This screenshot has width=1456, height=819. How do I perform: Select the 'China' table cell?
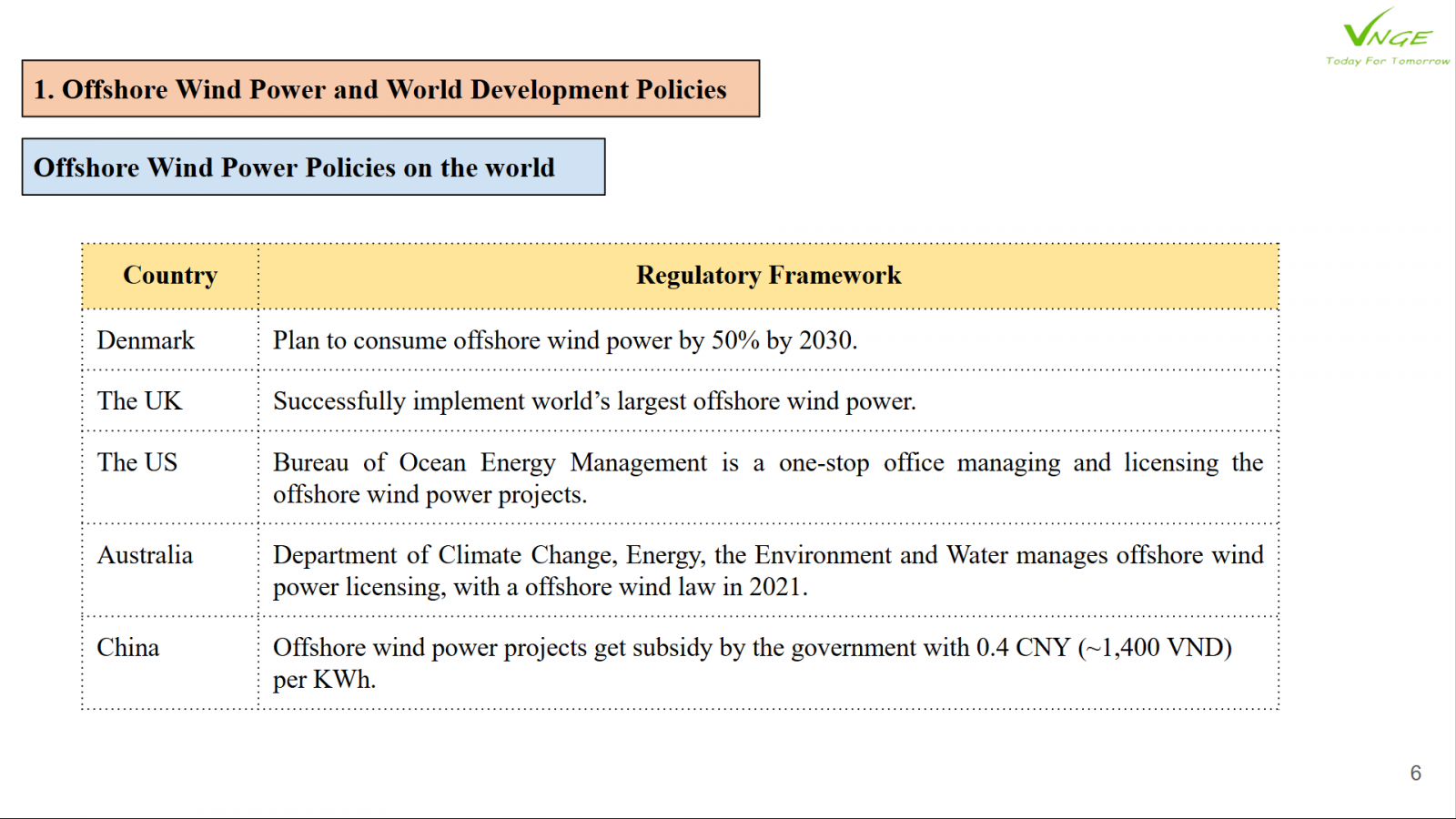click(170, 662)
